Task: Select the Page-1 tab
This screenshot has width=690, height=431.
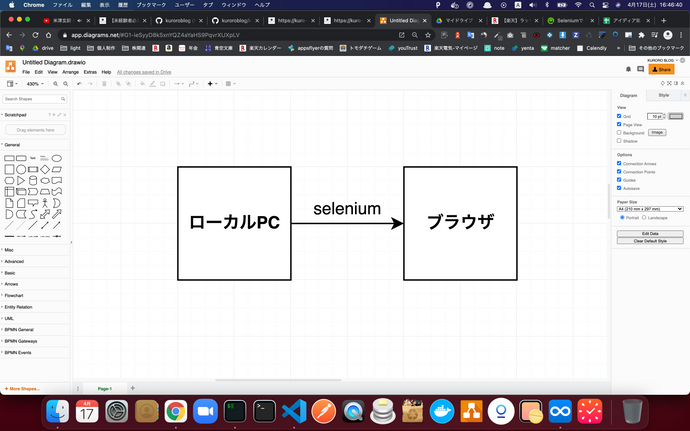Action: pyautogui.click(x=105, y=389)
